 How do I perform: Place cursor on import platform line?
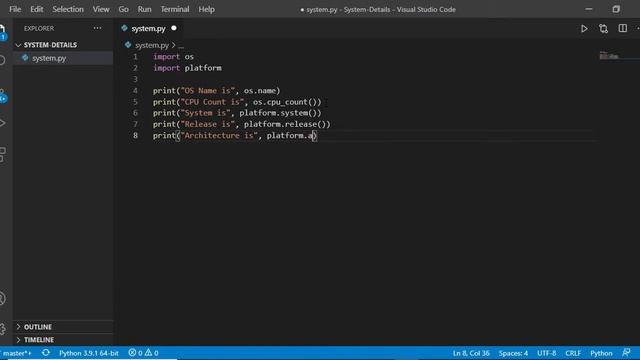pyautogui.click(x=187, y=68)
